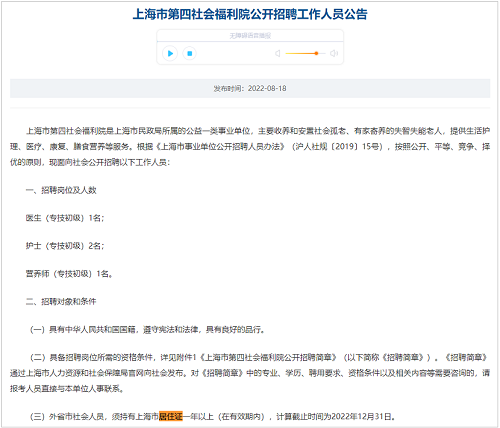Click the page title 上海市第四社会福利院公开招聘工作人员公告
Image resolution: width=500 pixels, height=428 pixels.
tap(250, 14)
